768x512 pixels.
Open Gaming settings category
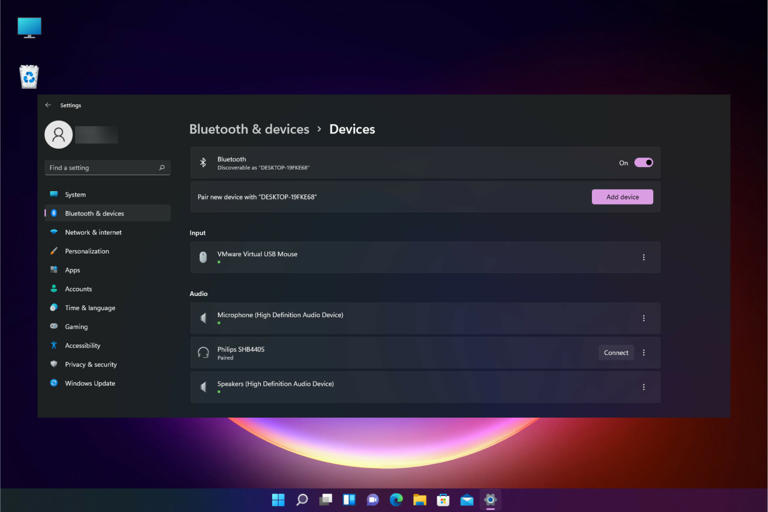[x=107, y=327]
